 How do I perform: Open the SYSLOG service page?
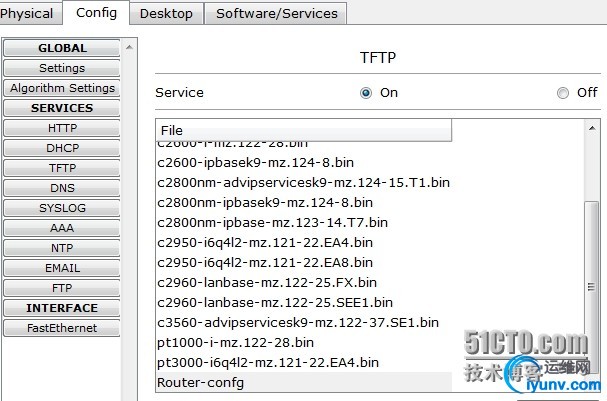click(62, 208)
